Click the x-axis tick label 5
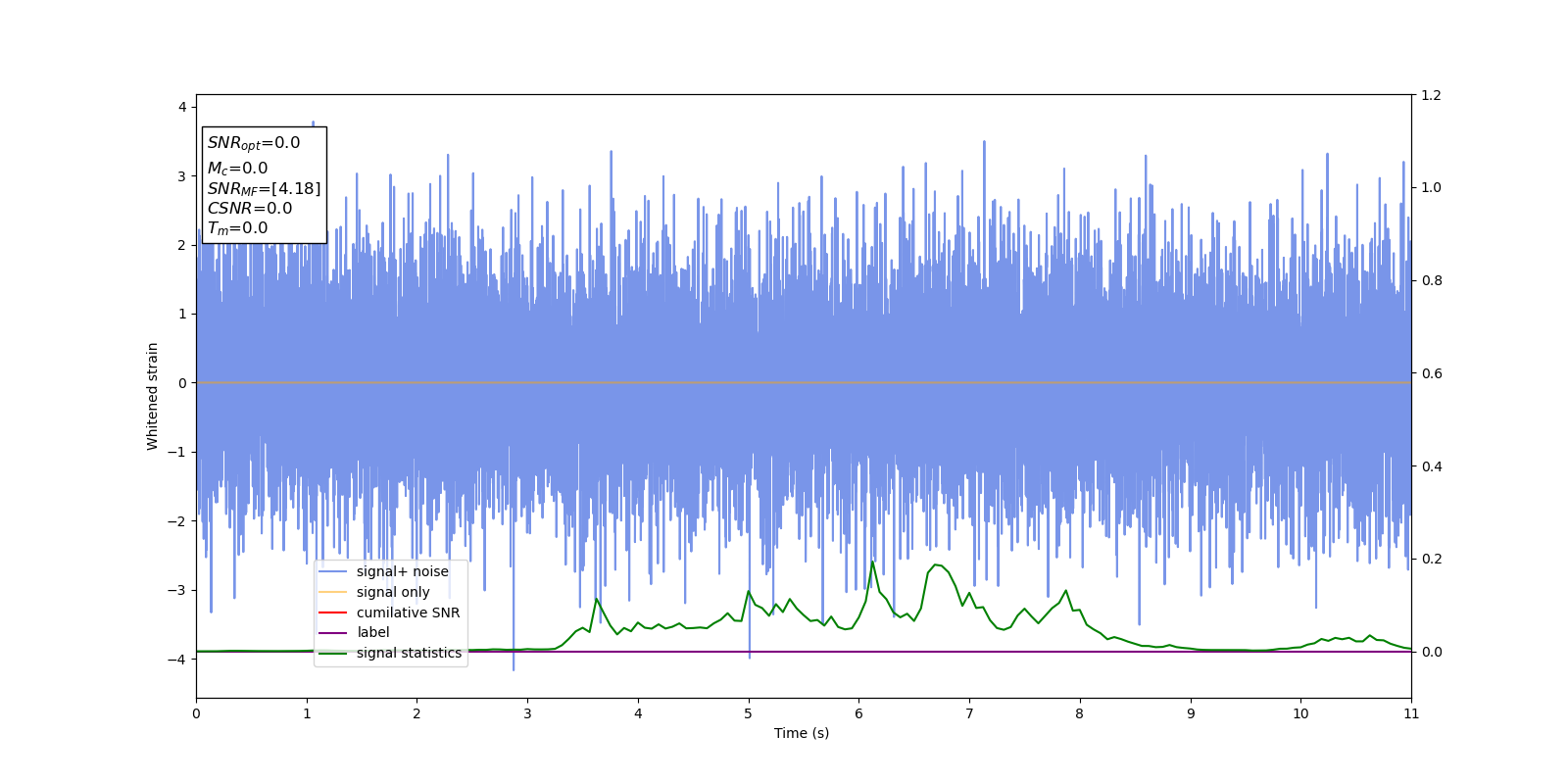The height and width of the screenshot is (784, 1568). [749, 713]
